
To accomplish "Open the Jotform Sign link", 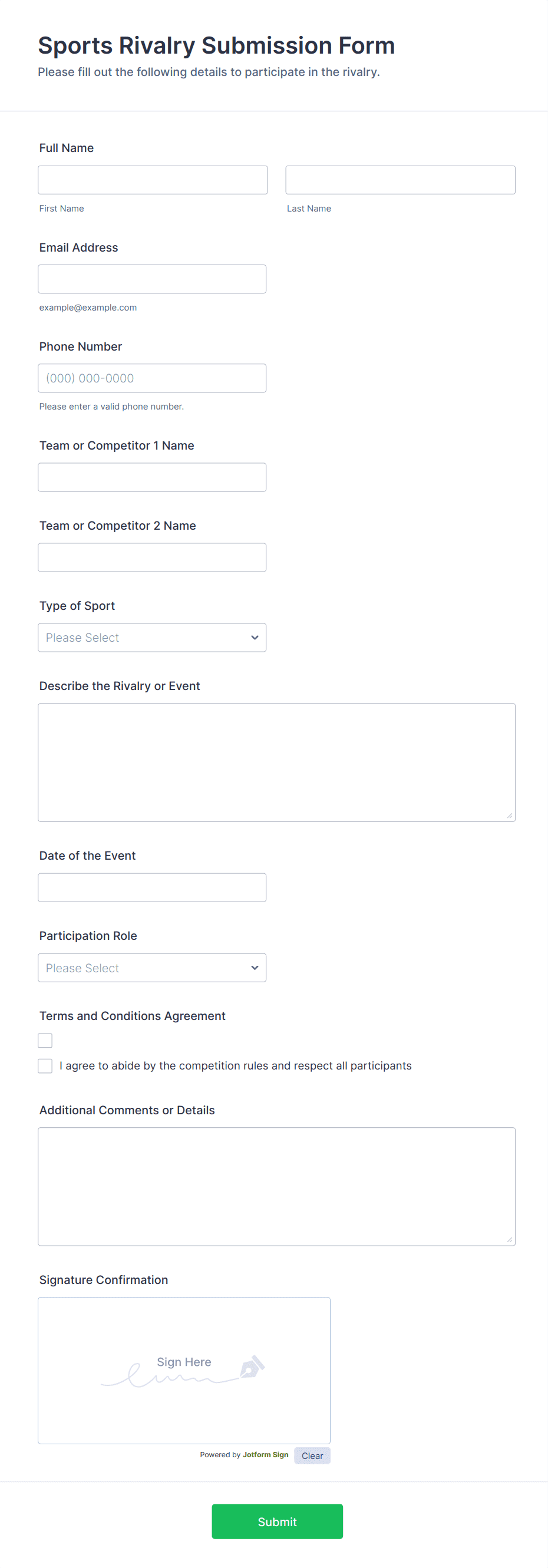I will pyautogui.click(x=266, y=1455).
